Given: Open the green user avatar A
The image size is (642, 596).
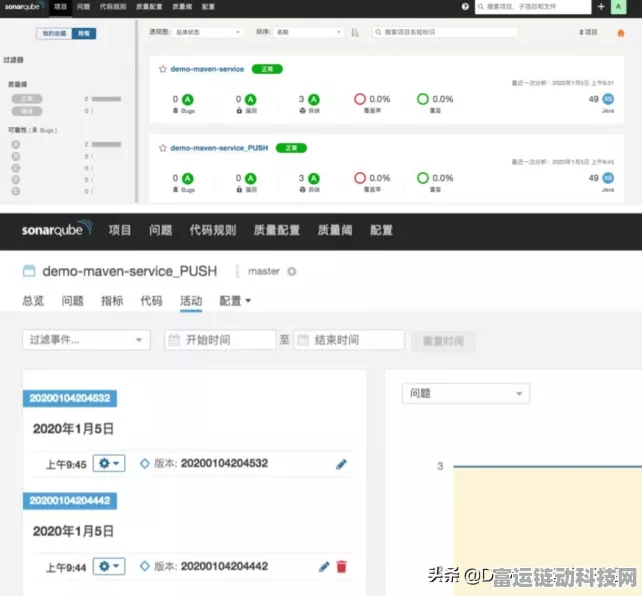Looking at the screenshot, I should pos(618,7).
